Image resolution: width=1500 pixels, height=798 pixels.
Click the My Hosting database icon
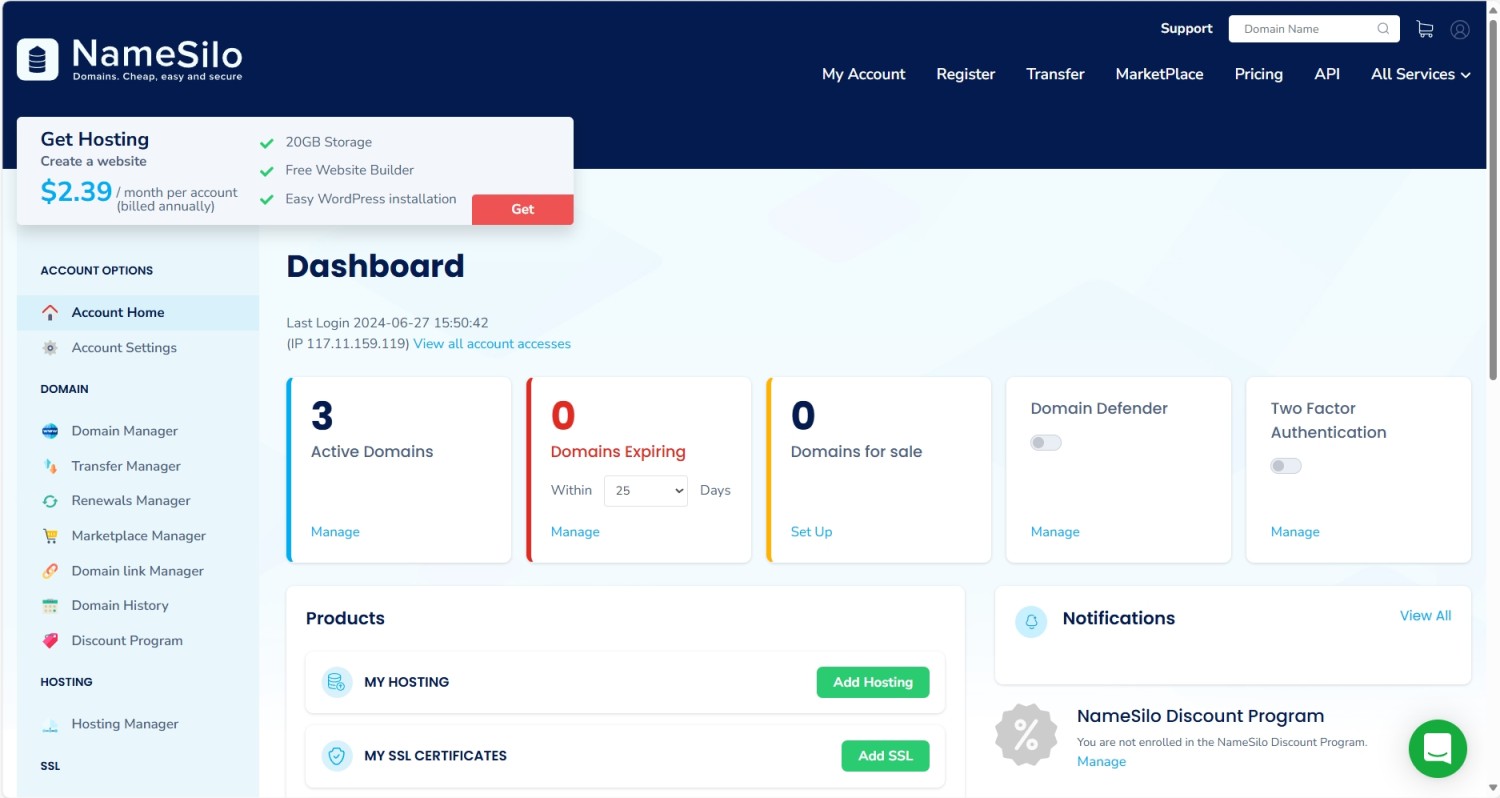[x=337, y=682]
